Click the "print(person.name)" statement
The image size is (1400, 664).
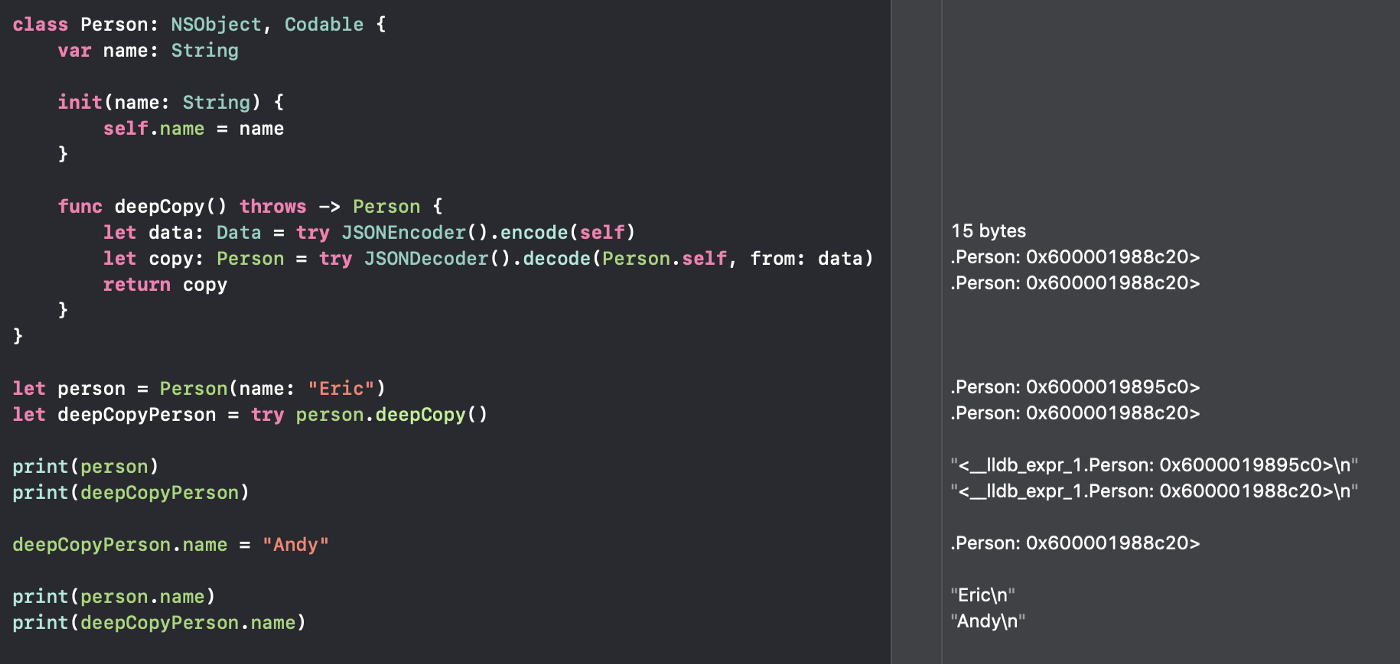point(114,597)
